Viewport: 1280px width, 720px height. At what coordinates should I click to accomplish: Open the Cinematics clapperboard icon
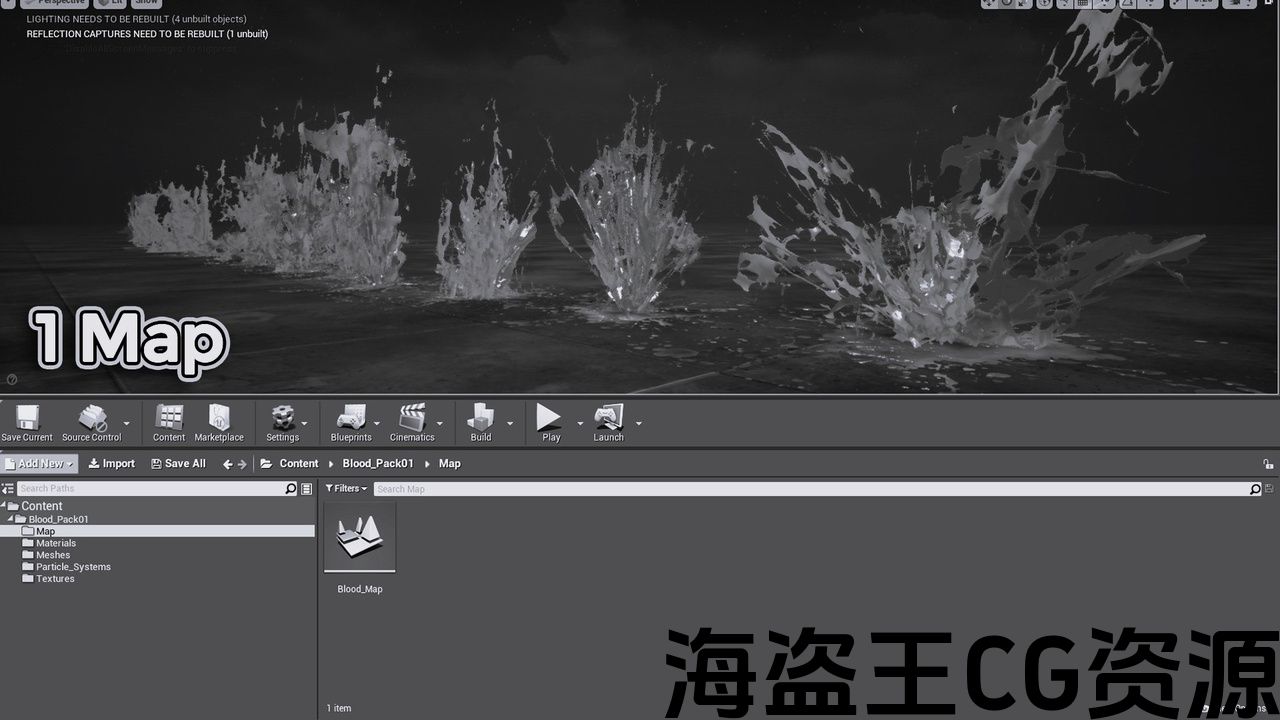412,418
